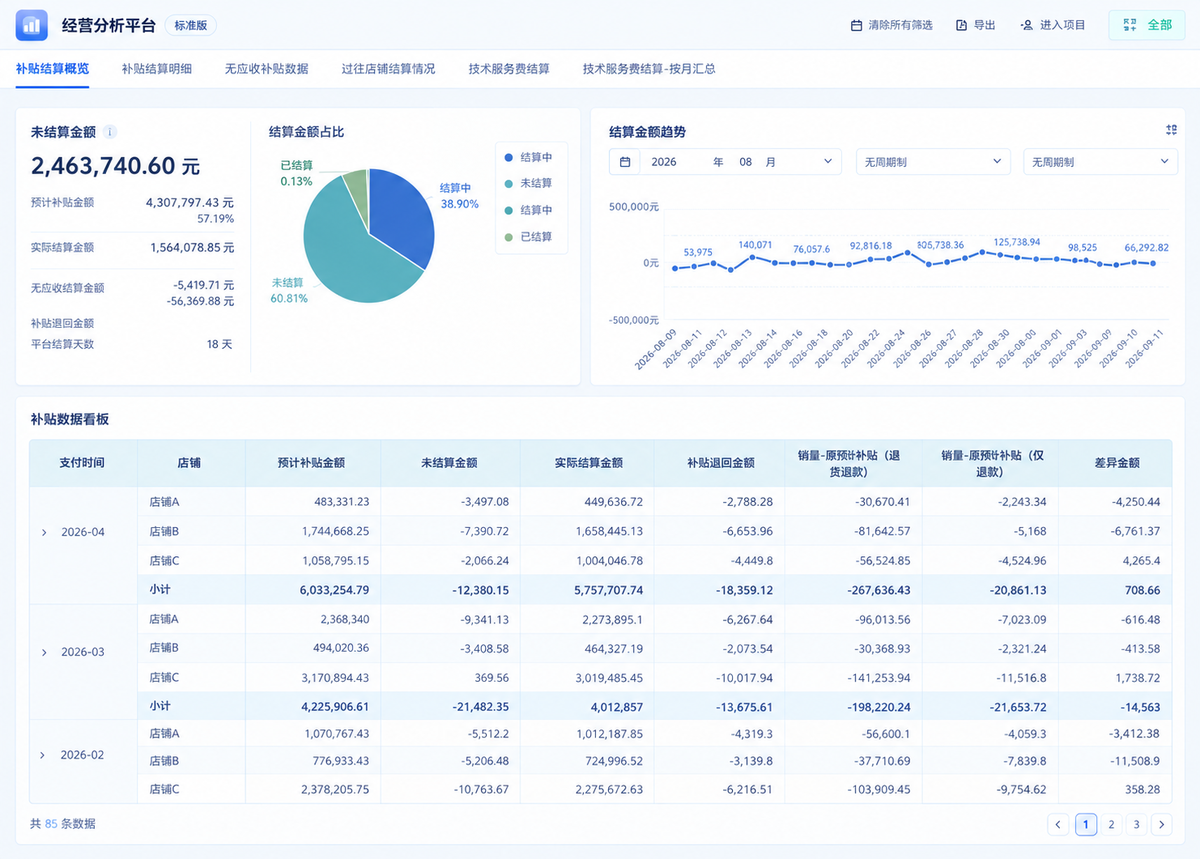1200x859 pixels.
Task: Open chart settings icon in 结算金额趋势 panel
Action: [1171, 130]
